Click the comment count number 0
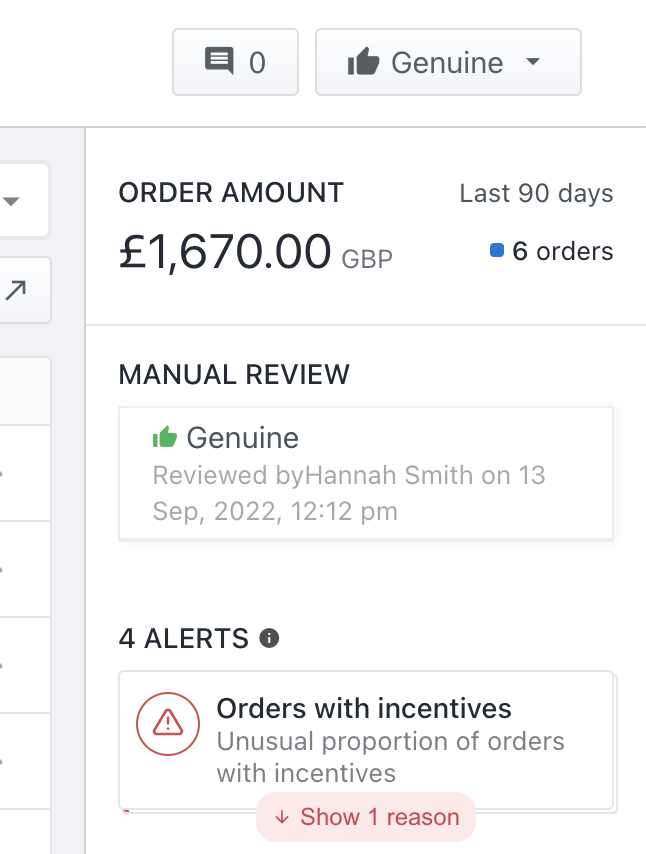The image size is (646, 854). click(257, 63)
